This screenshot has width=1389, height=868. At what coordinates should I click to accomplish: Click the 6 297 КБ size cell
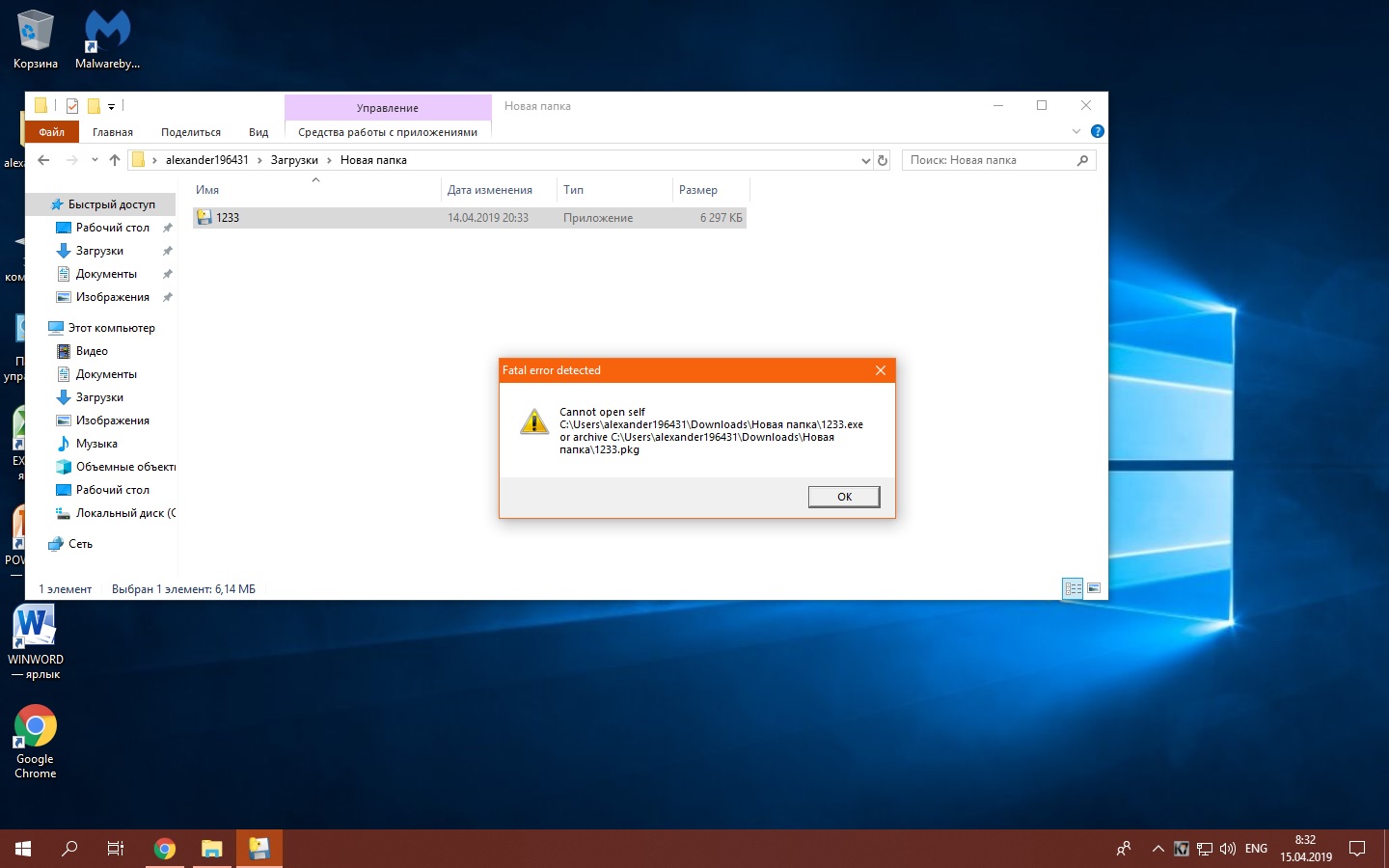coord(722,218)
